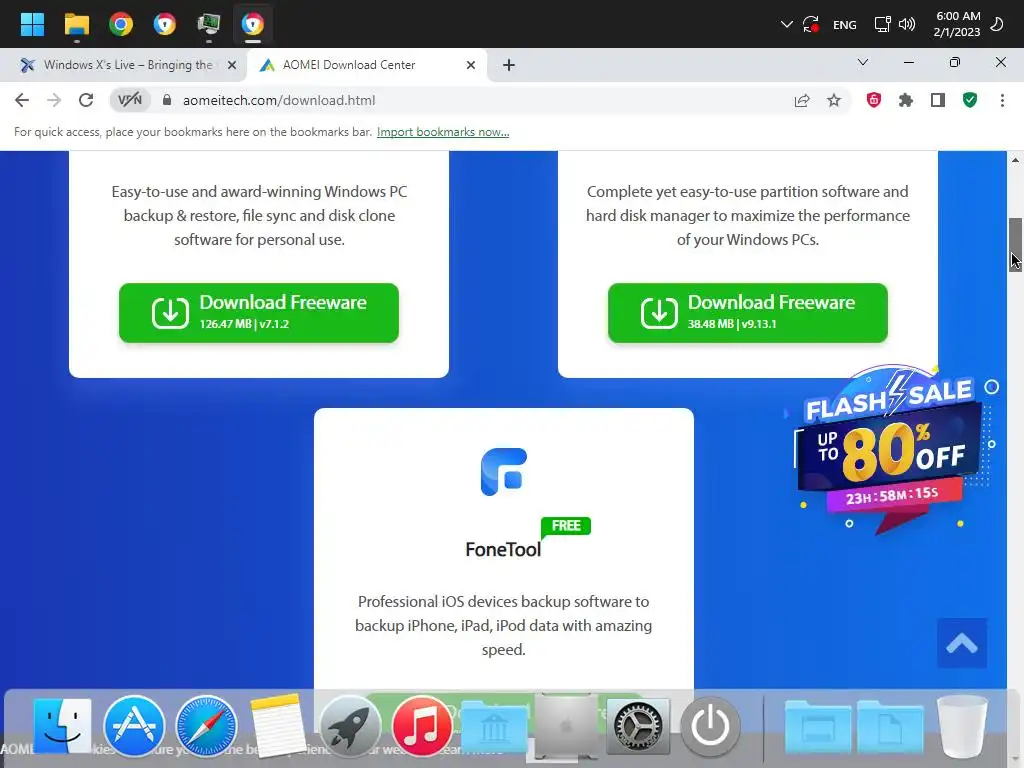Open System Preferences gear in dock

[x=638, y=726]
